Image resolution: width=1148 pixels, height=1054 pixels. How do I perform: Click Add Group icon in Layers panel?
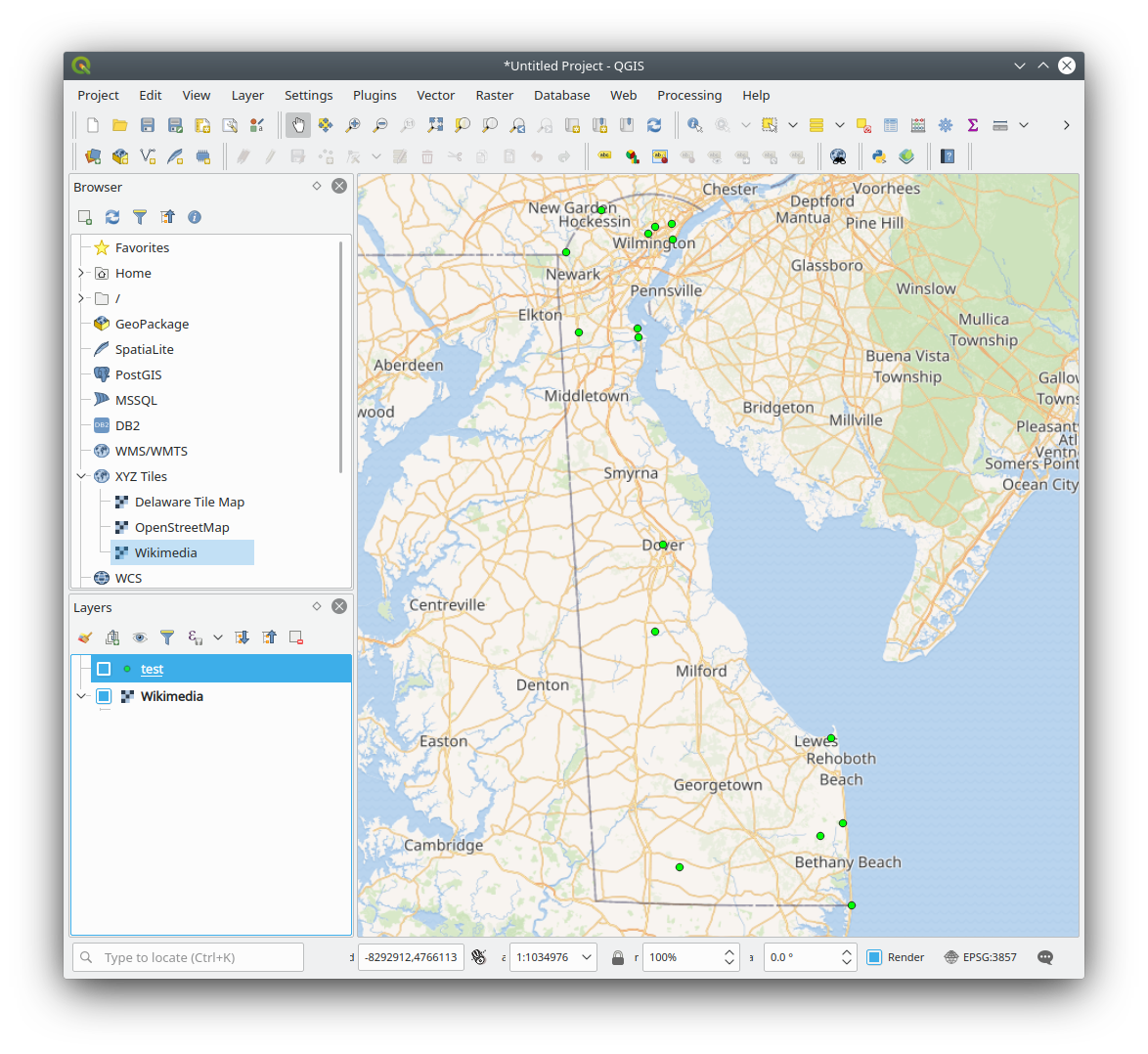coord(112,637)
